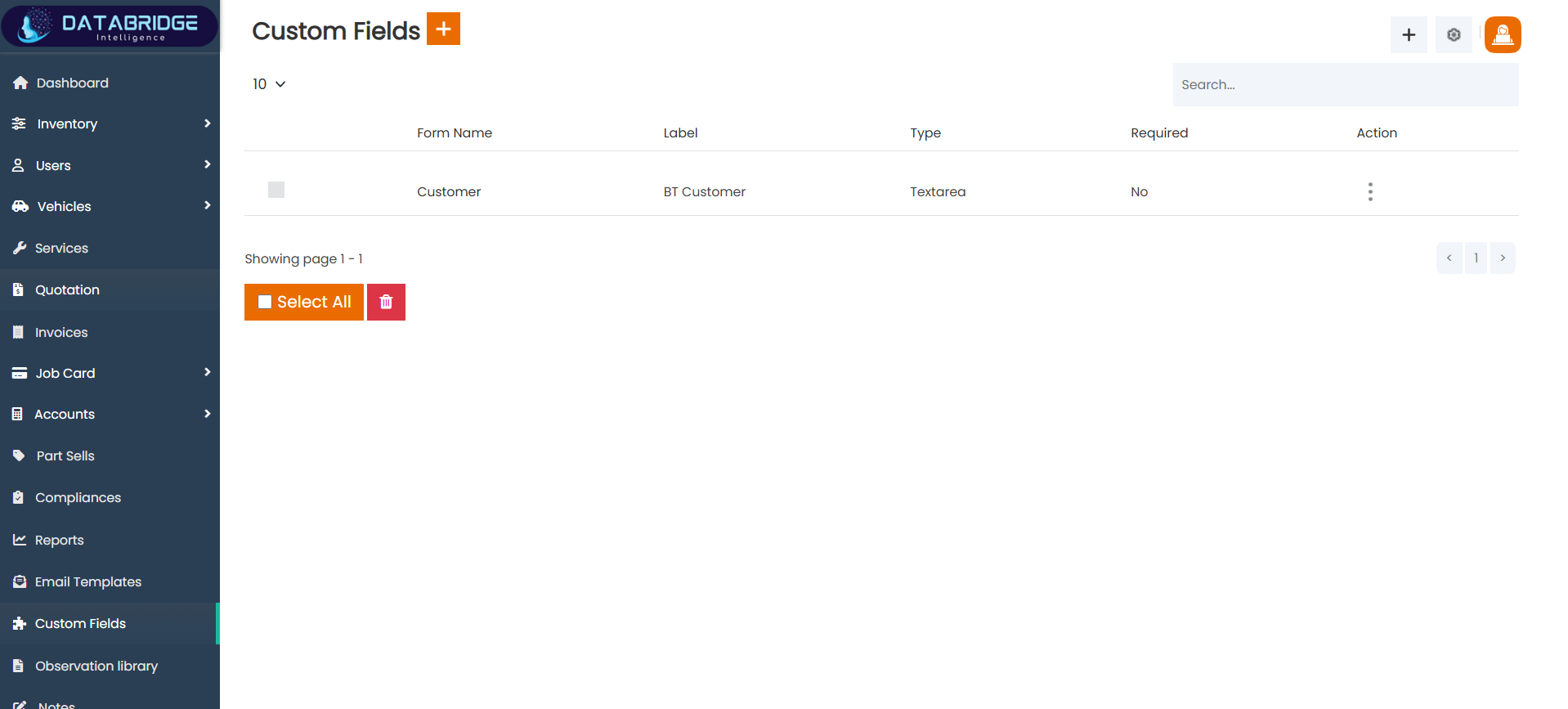Select Custom Fields in the sidebar
The height and width of the screenshot is (709, 1568).
coord(110,623)
